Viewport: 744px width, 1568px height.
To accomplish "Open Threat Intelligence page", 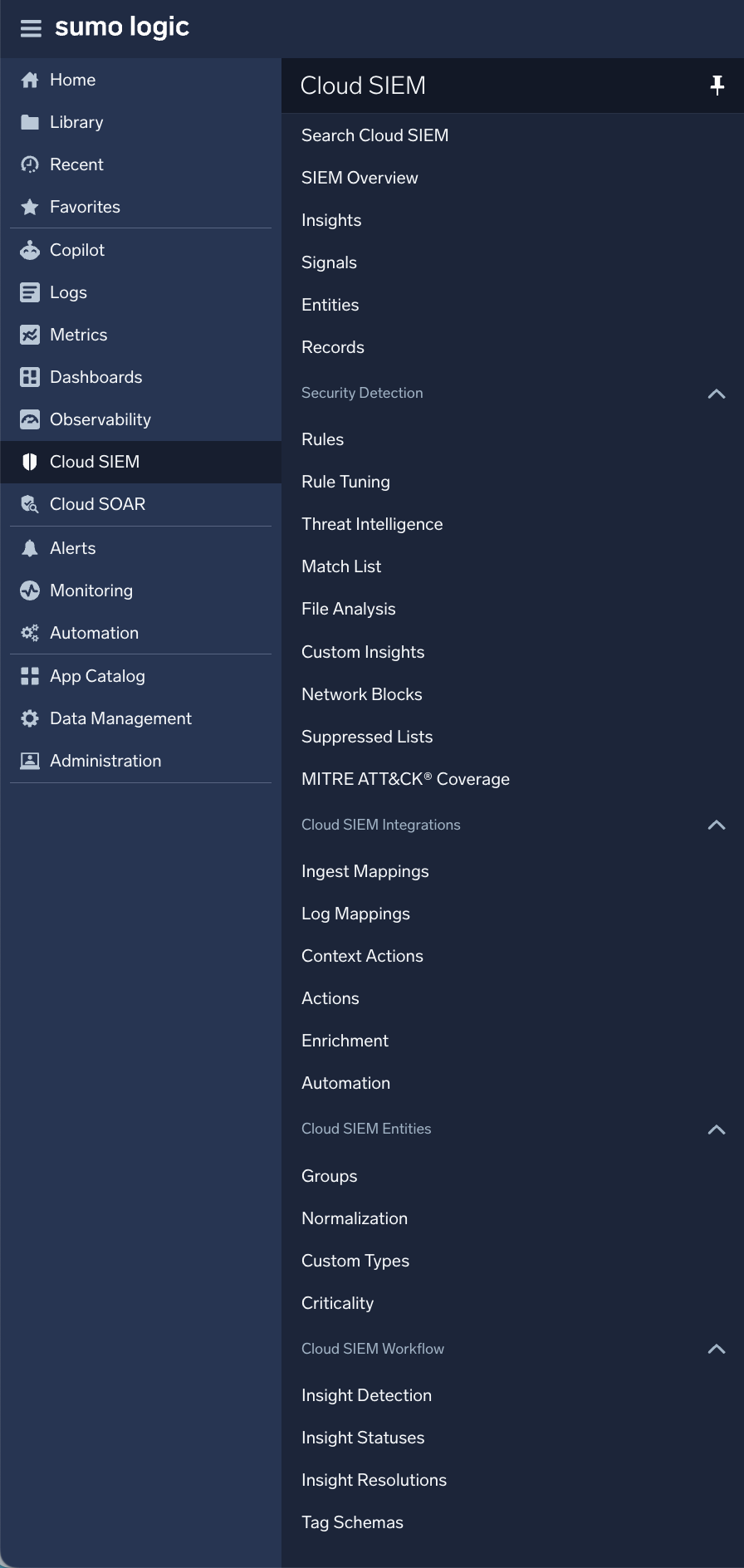I will click(x=372, y=524).
